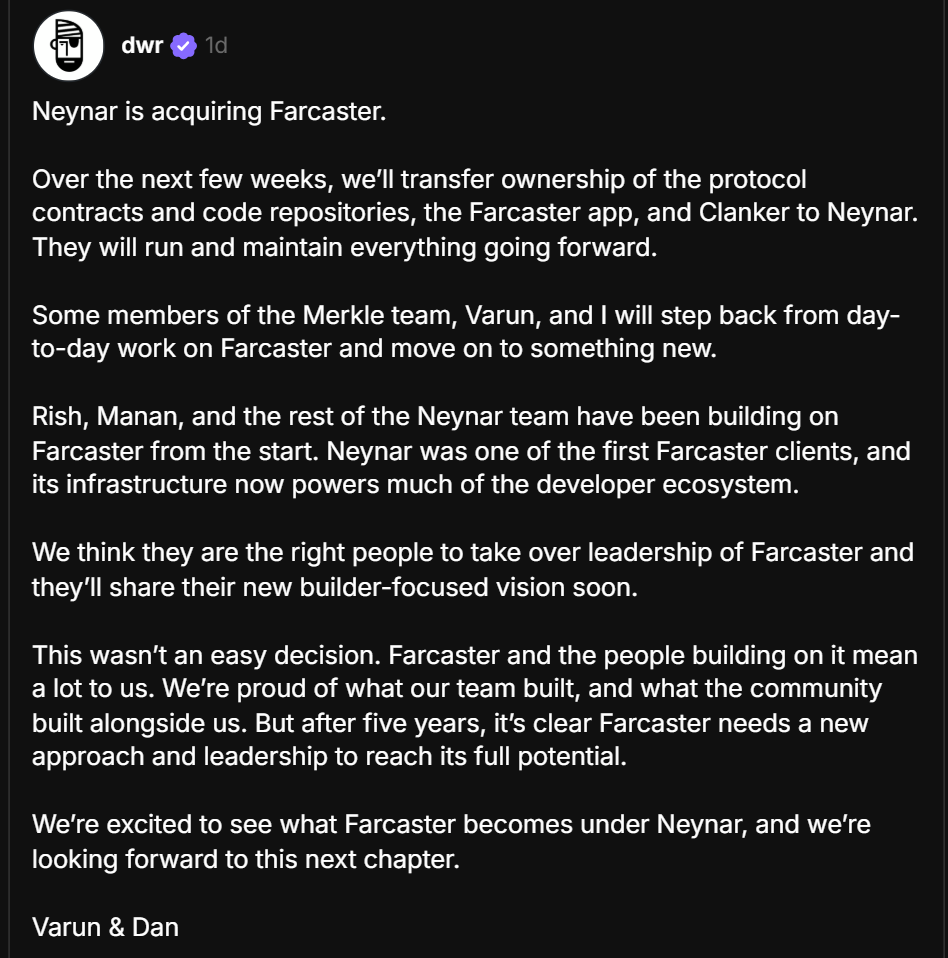Click the scrollbar on the right edge
The height and width of the screenshot is (958, 948).
click(x=944, y=479)
